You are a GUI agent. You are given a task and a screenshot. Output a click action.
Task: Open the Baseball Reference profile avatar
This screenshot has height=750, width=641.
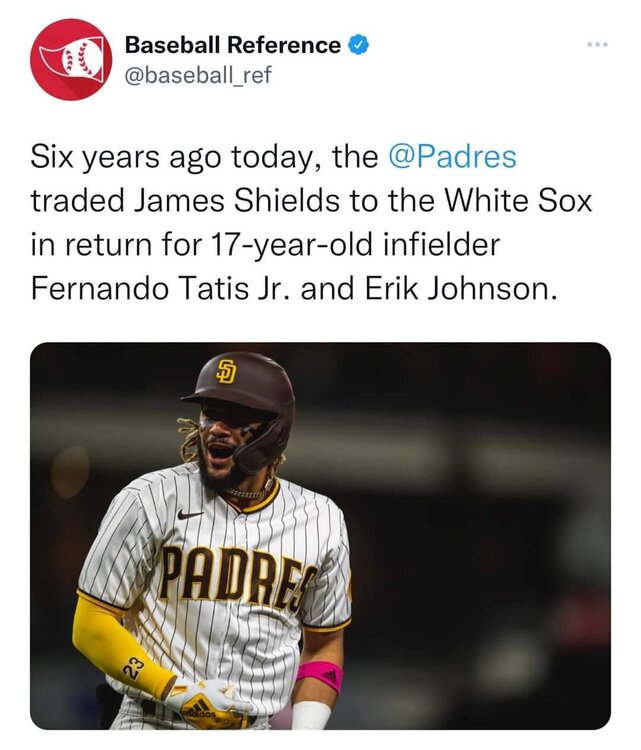(x=67, y=59)
